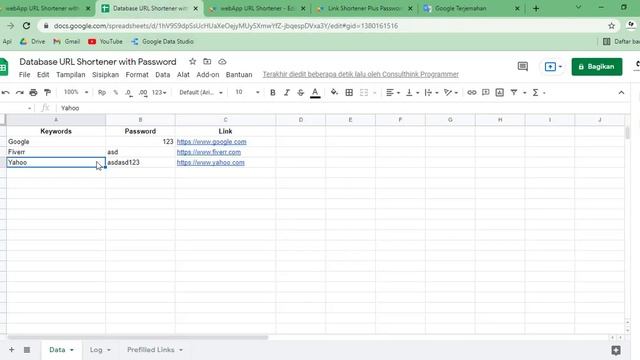
Task: Decrease decimal places
Action: (129, 93)
